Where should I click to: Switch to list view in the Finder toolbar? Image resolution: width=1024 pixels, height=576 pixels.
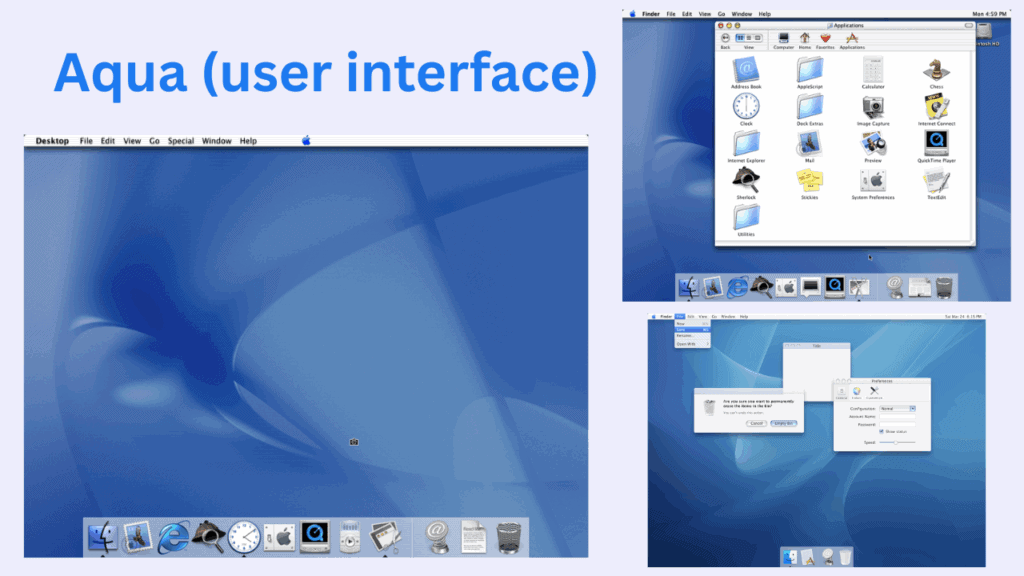747,37
